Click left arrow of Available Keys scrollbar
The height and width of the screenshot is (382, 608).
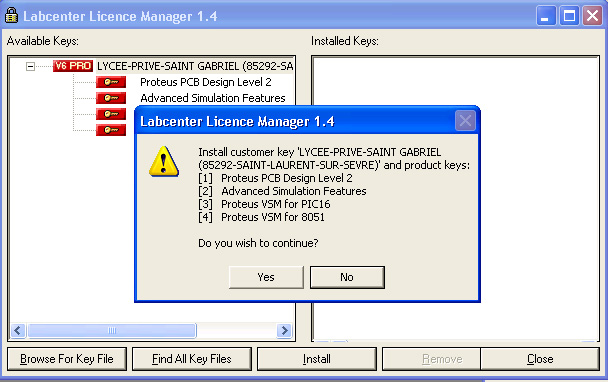click(x=17, y=330)
